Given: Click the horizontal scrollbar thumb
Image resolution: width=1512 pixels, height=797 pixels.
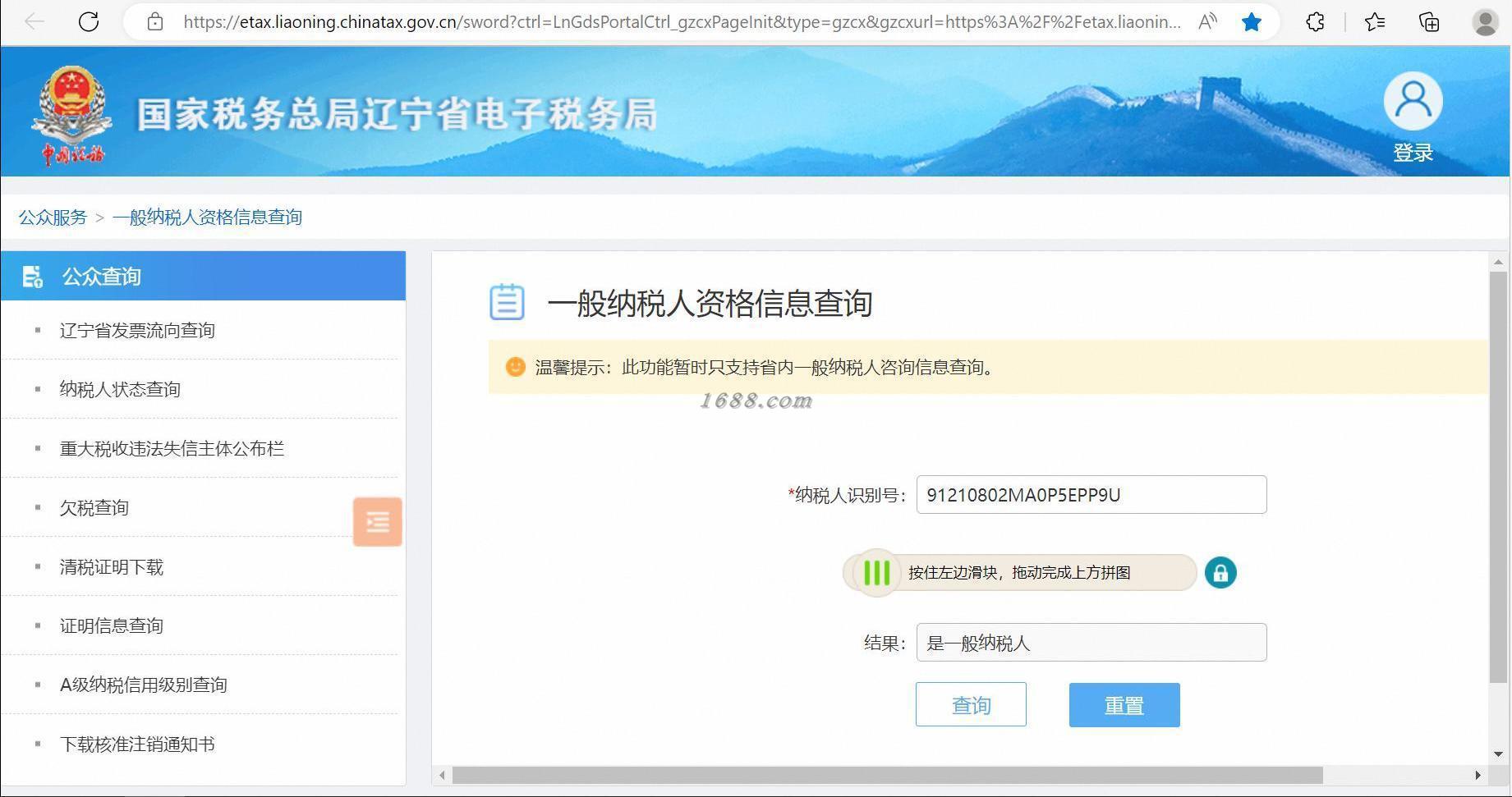Looking at the screenshot, I should pos(887,775).
